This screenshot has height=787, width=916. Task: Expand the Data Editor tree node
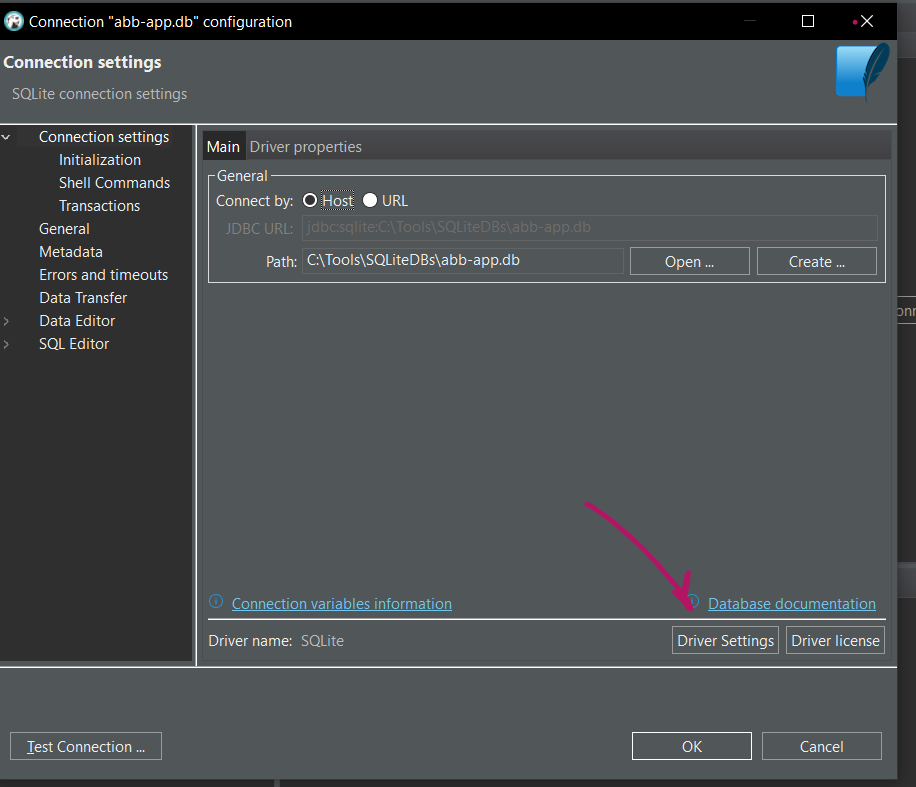[6, 321]
